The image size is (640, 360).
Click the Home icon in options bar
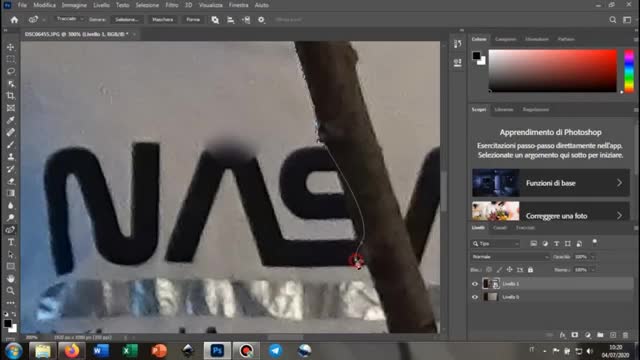[x=14, y=20]
